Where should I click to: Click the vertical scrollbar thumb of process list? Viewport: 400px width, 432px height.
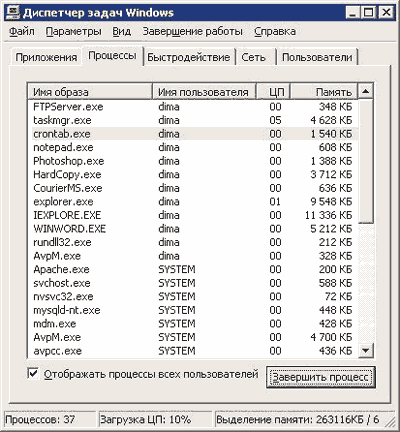pos(366,161)
